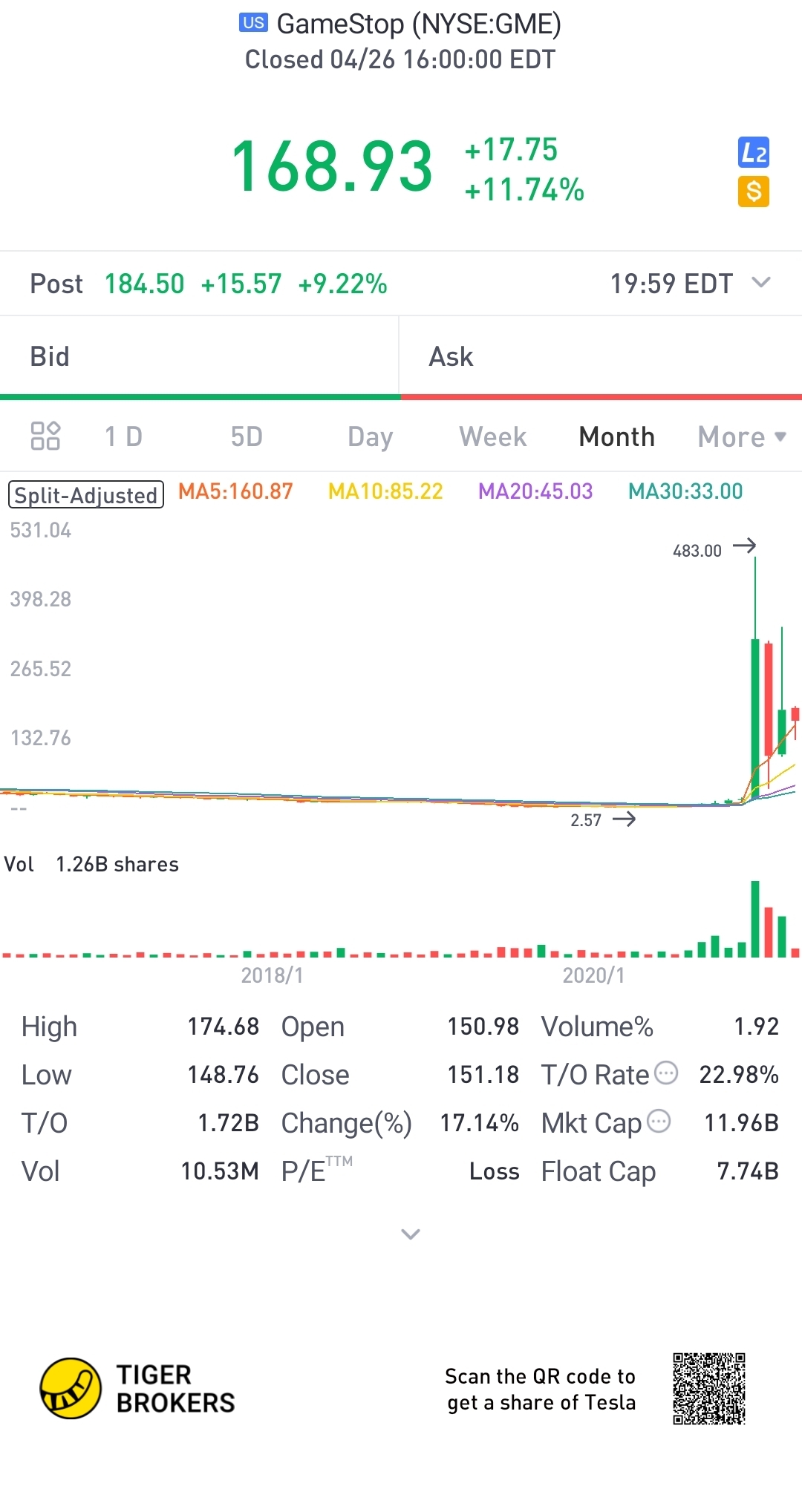
Task: Select the Month candlestick tab
Action: pos(616,436)
